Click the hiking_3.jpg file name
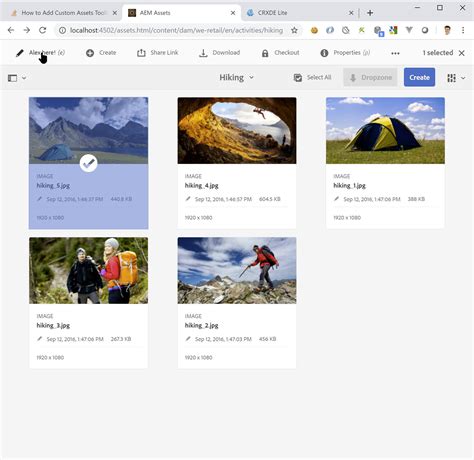The image size is (474, 460). [x=53, y=325]
